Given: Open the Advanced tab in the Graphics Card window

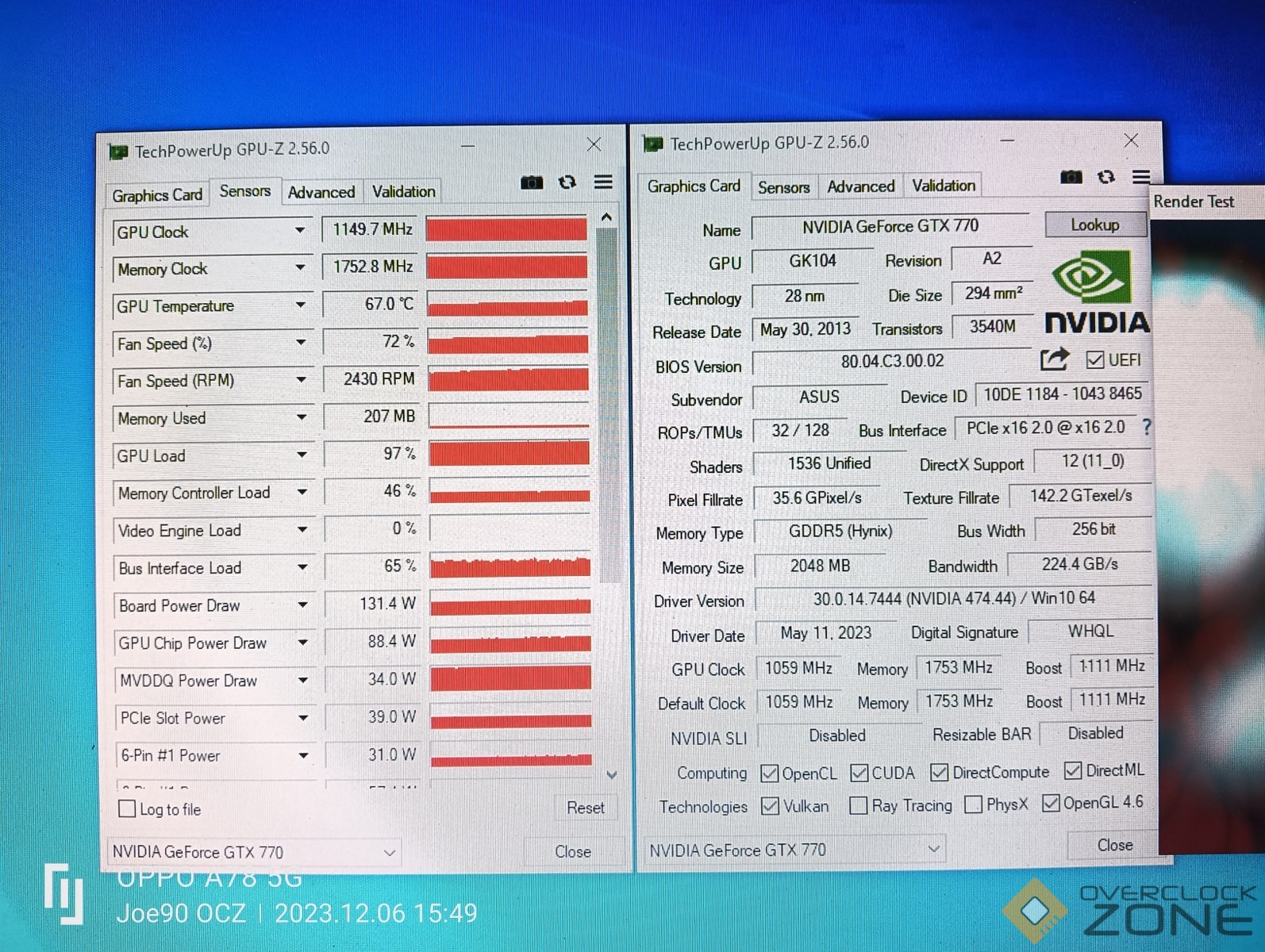Looking at the screenshot, I should click(x=860, y=186).
